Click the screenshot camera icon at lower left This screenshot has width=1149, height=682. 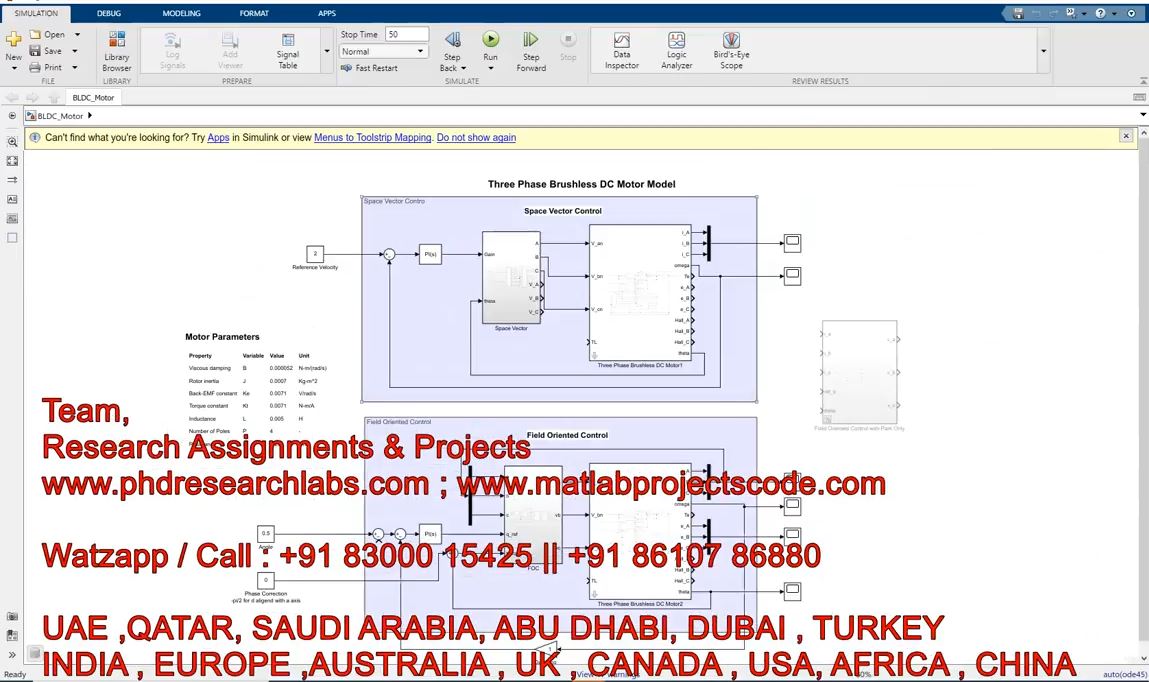pos(12,617)
